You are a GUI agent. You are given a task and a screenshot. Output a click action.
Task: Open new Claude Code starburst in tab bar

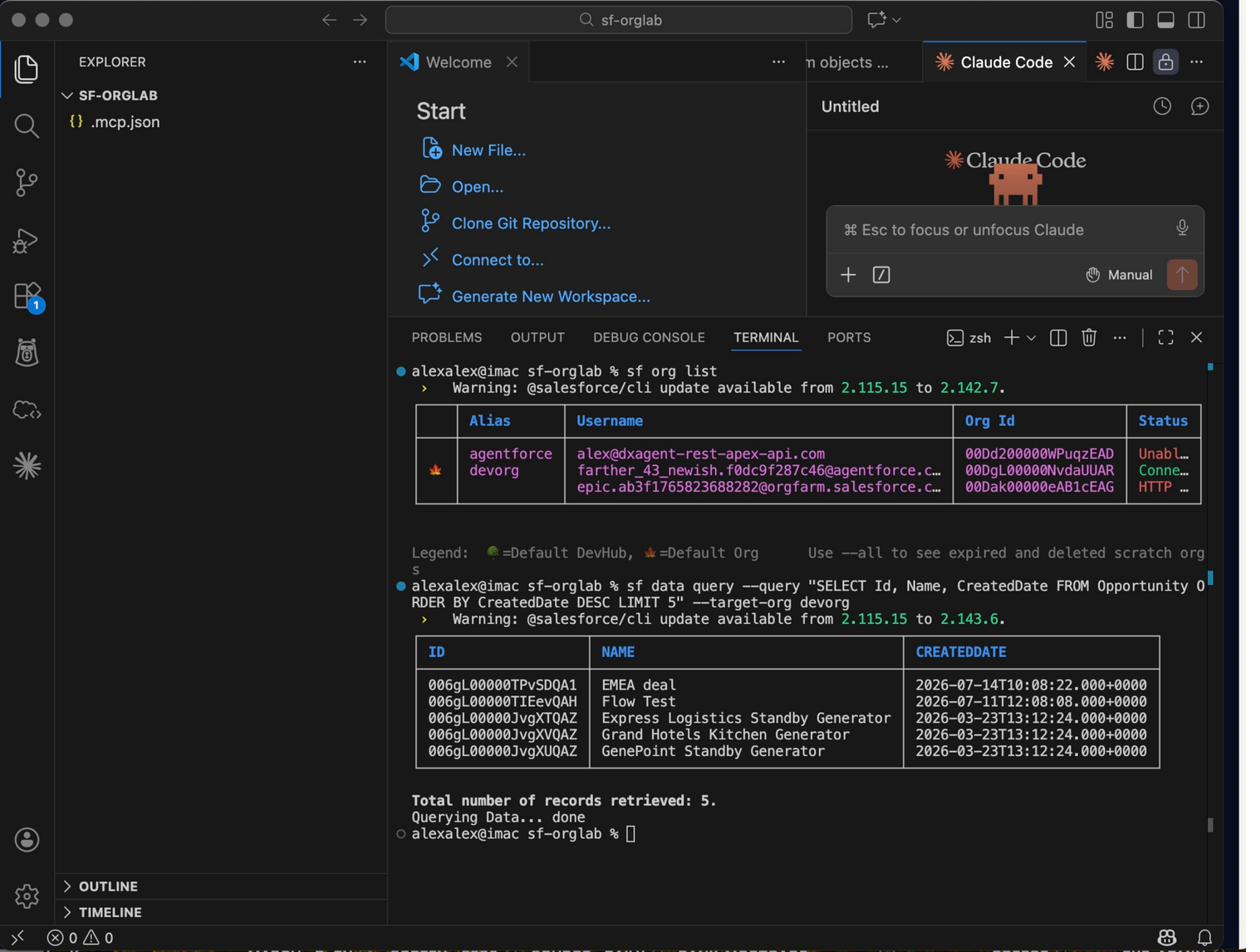pos(1104,62)
